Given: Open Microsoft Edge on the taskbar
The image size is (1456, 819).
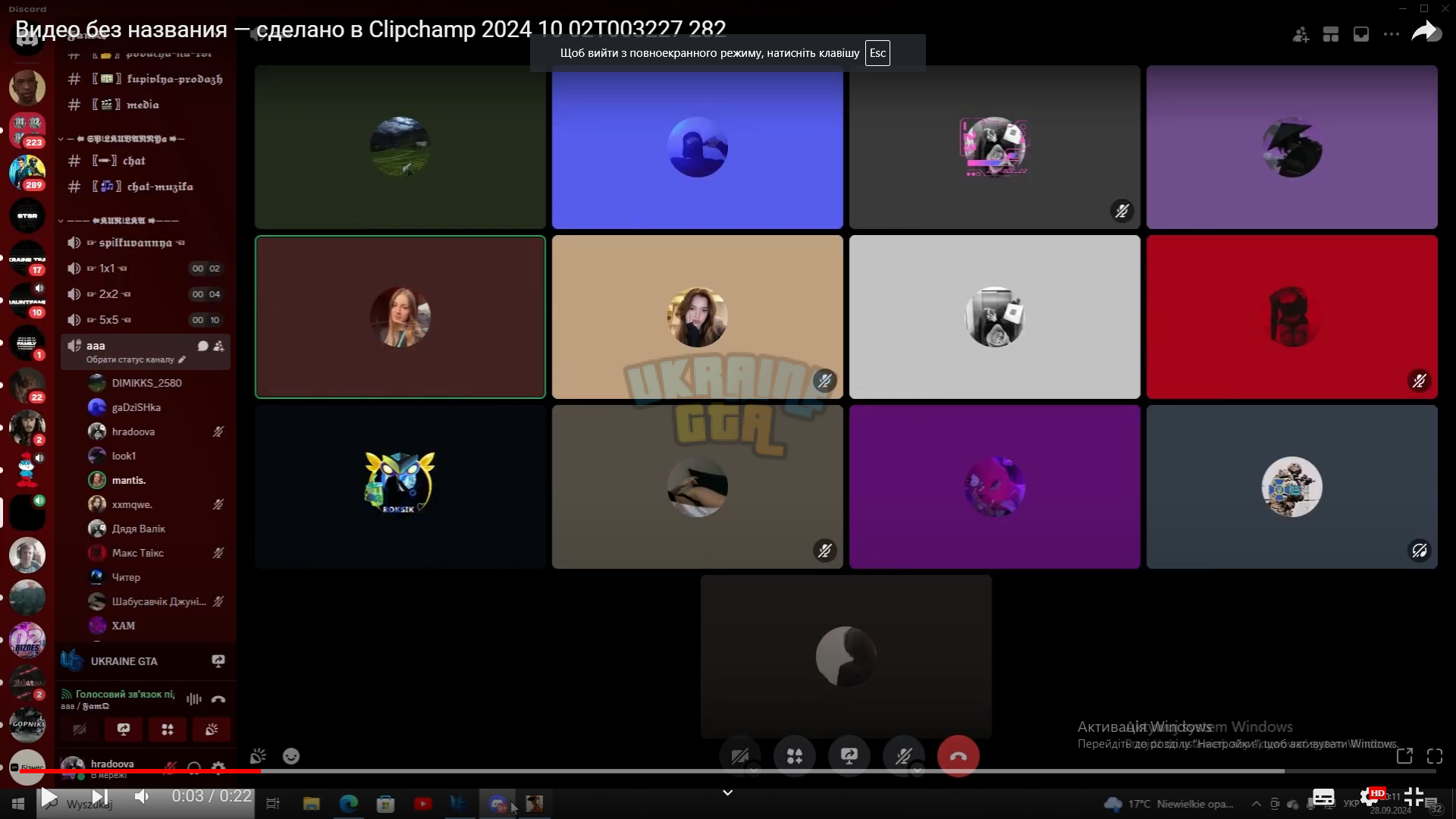Looking at the screenshot, I should click(x=349, y=804).
